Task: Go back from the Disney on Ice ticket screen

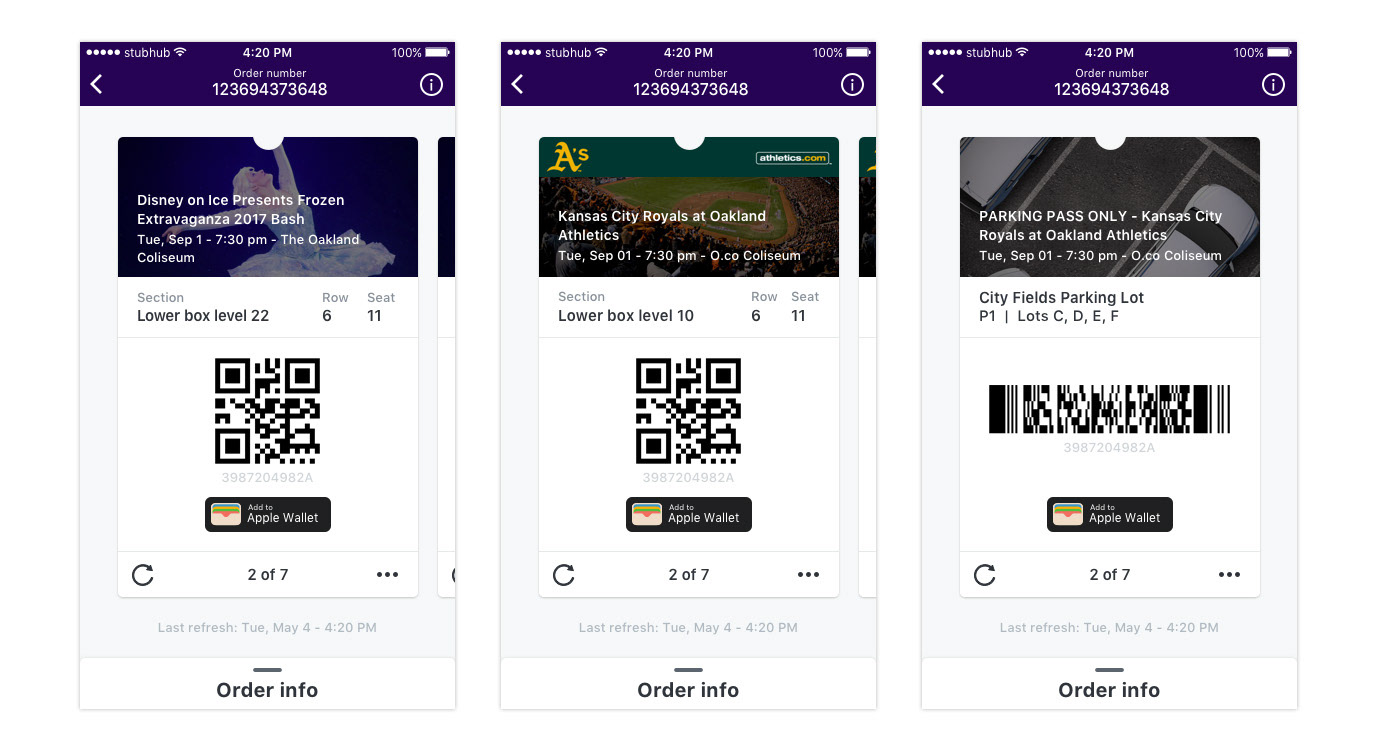Action: click(97, 85)
